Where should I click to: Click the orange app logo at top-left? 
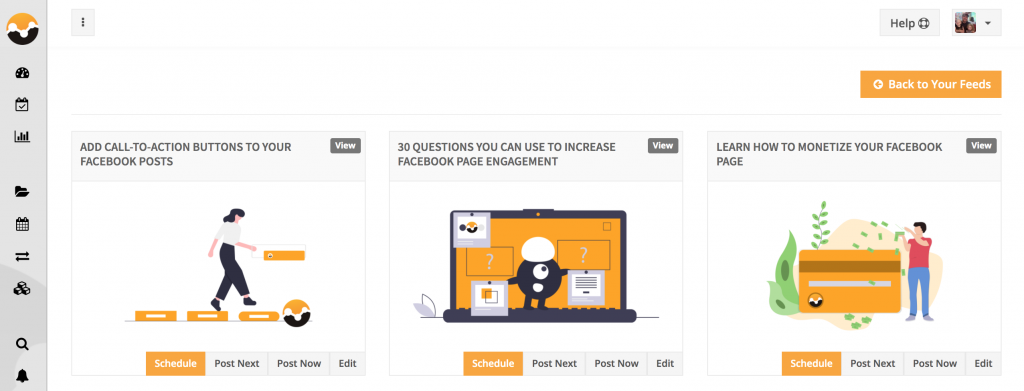(23, 29)
